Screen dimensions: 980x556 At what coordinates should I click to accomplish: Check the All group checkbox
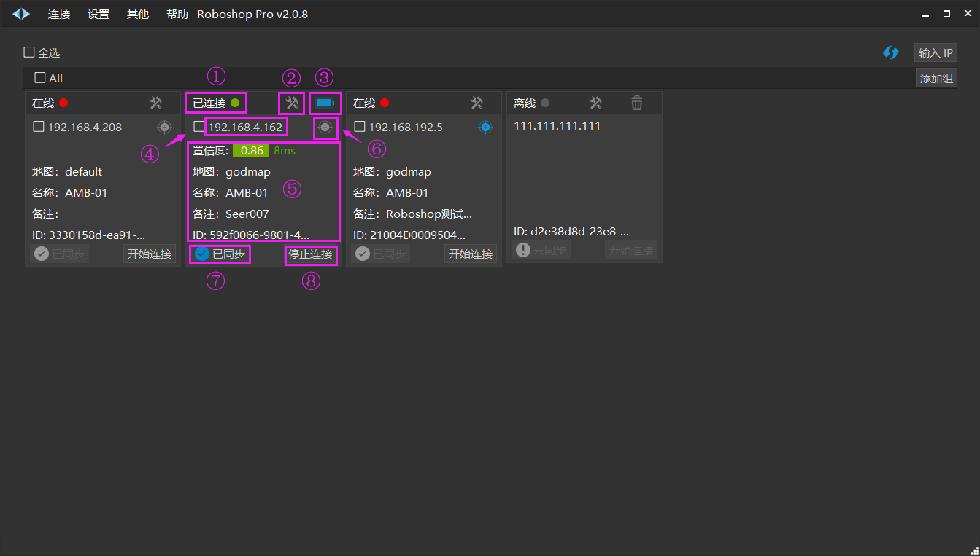[x=40, y=78]
